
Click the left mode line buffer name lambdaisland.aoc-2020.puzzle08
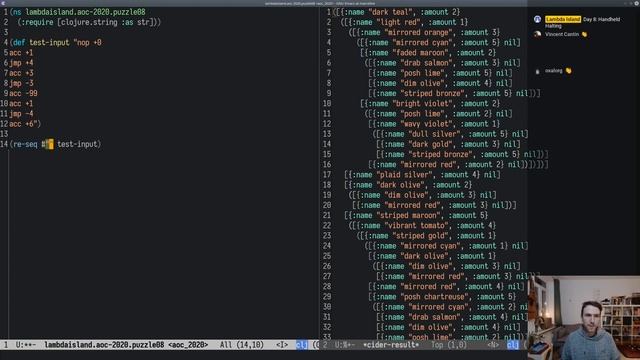click(x=104, y=345)
